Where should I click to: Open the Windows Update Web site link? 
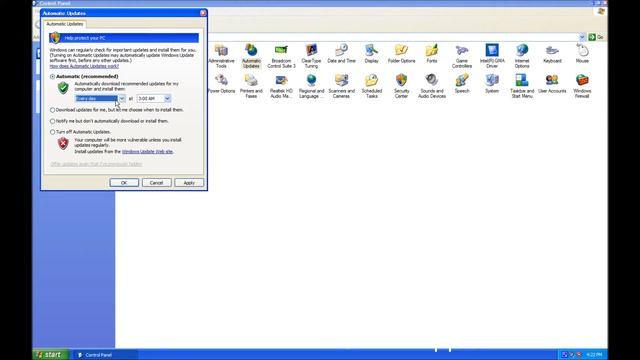(147, 151)
